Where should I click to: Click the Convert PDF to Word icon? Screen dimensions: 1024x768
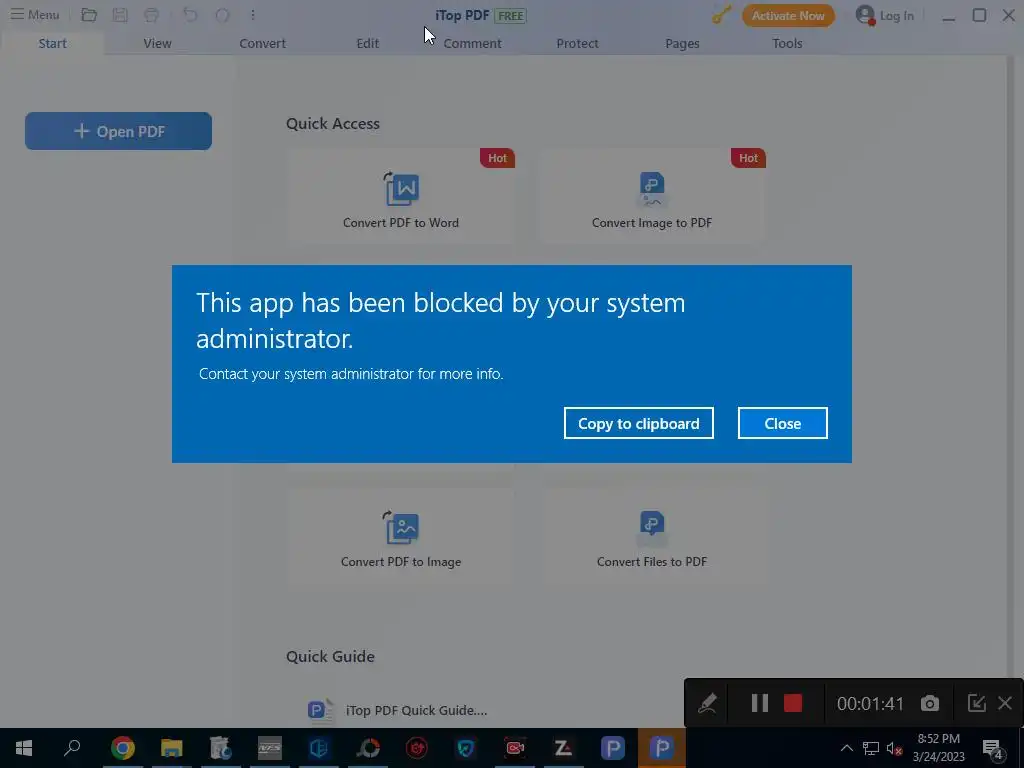[401, 189]
